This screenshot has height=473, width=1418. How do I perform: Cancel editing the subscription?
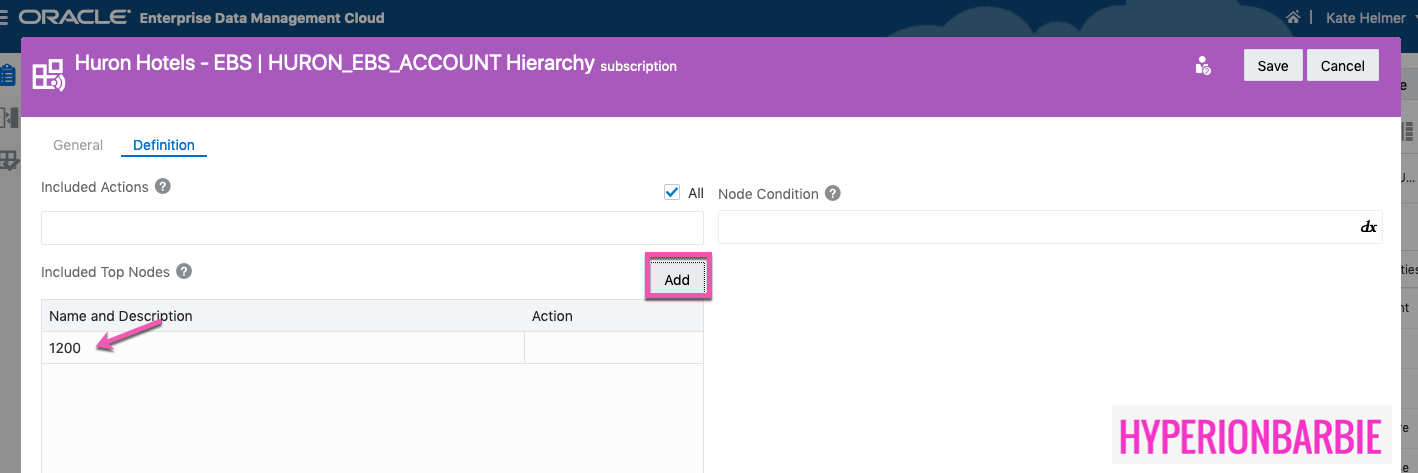tap(1342, 66)
